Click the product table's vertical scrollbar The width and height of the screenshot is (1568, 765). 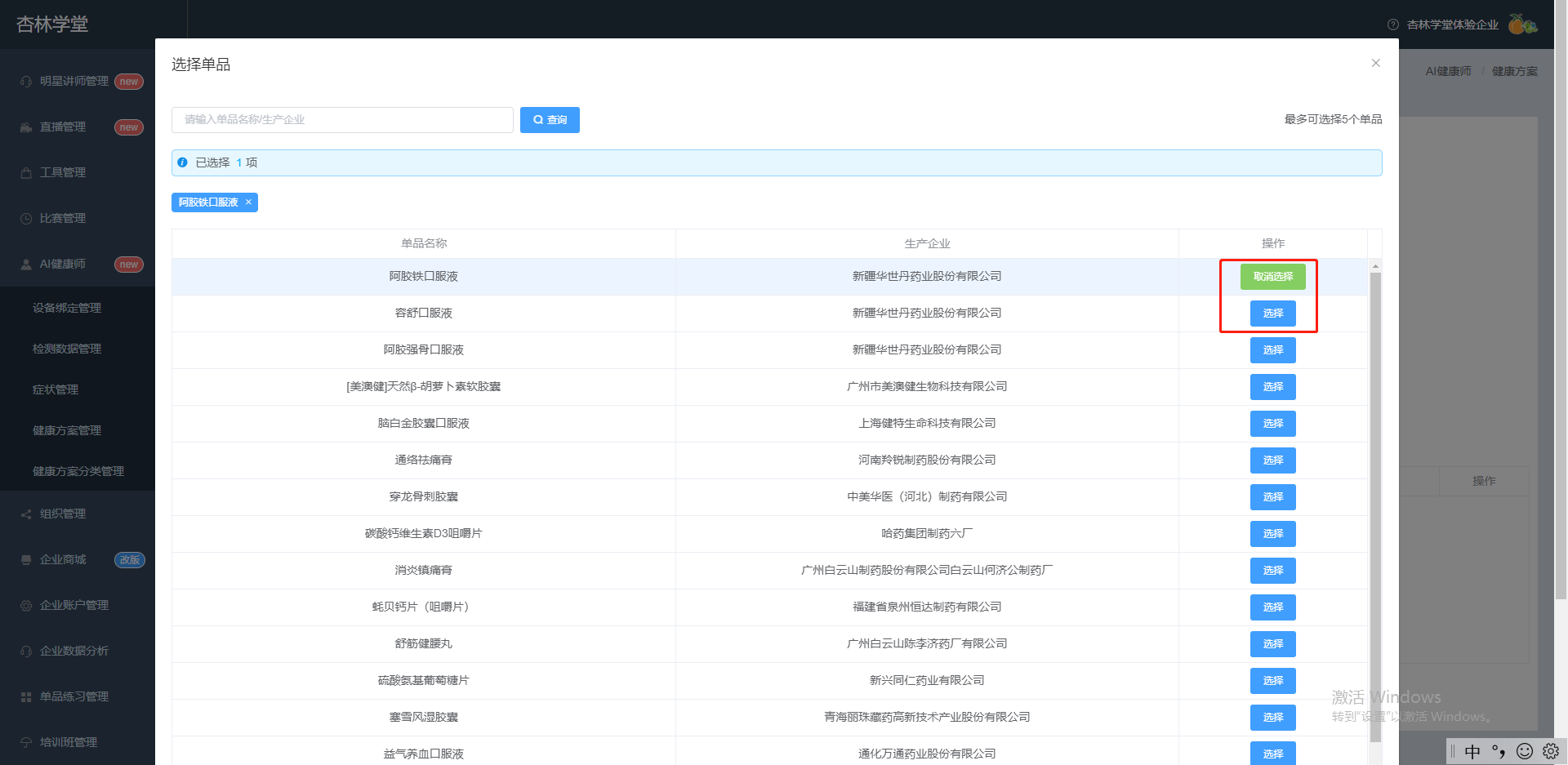1375,506
